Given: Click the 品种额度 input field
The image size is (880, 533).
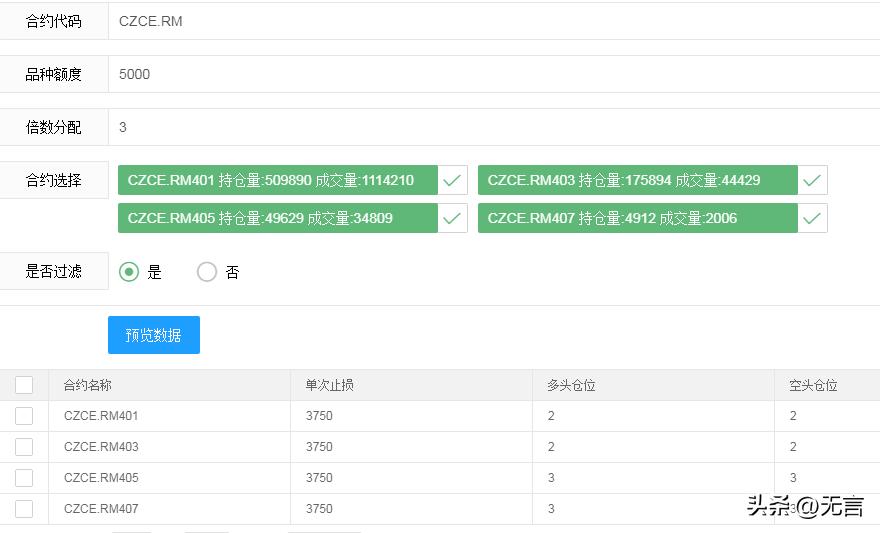Looking at the screenshot, I should coord(490,74).
